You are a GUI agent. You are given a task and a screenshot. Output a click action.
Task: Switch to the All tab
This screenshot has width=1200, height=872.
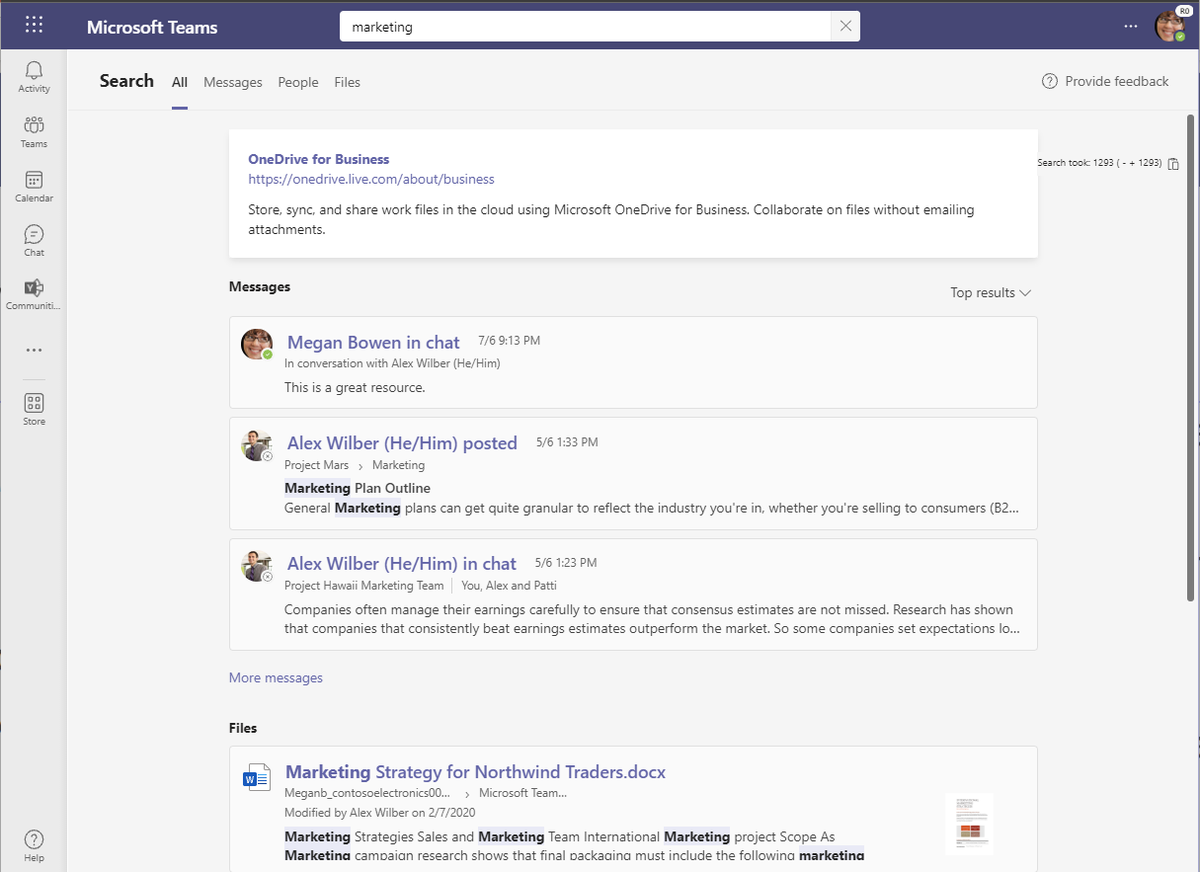coord(179,82)
